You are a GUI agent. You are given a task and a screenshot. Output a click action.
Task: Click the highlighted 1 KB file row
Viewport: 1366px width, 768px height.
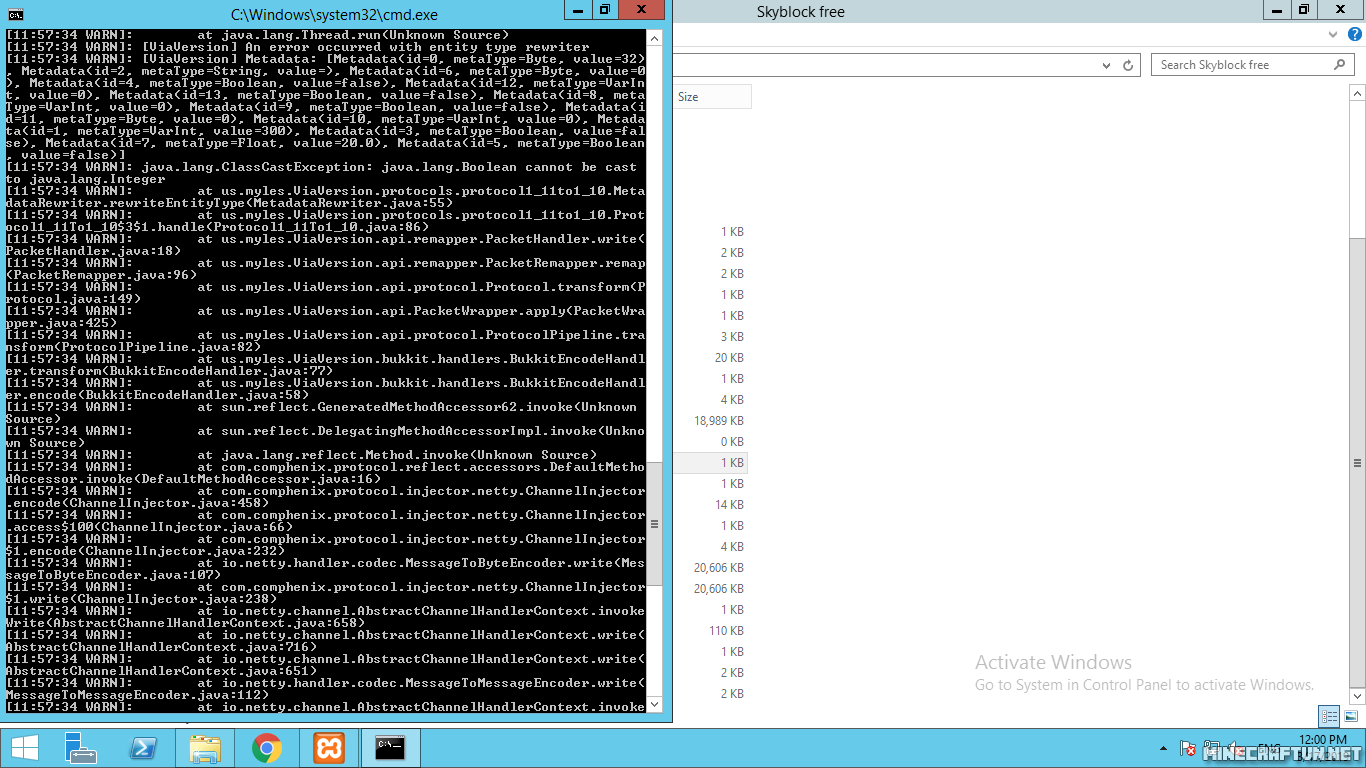(x=710, y=463)
